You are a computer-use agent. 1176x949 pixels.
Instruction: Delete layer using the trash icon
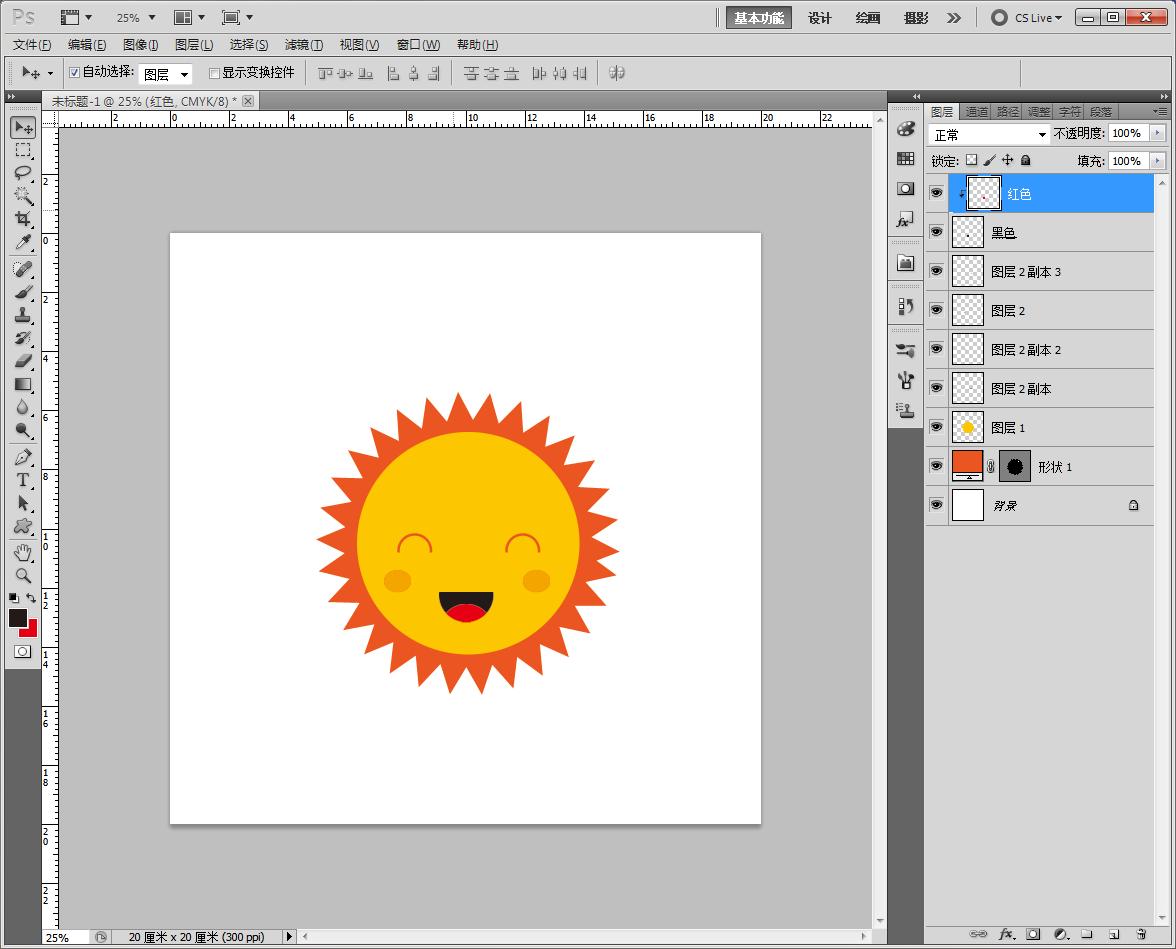coord(1140,934)
